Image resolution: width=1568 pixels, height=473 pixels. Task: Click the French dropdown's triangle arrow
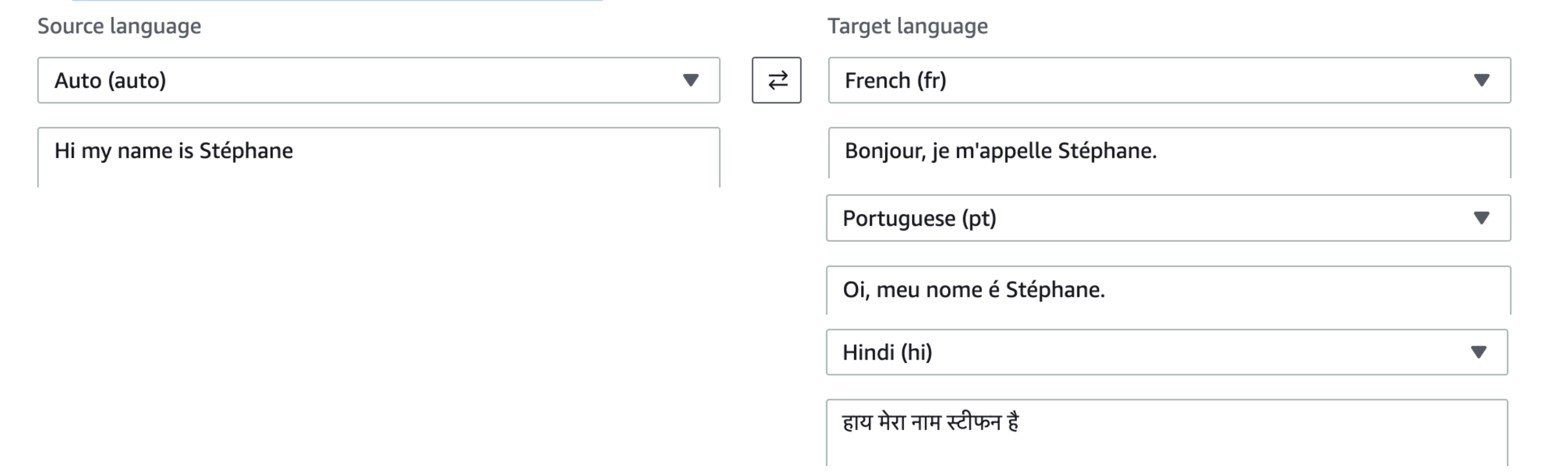coord(1481,80)
